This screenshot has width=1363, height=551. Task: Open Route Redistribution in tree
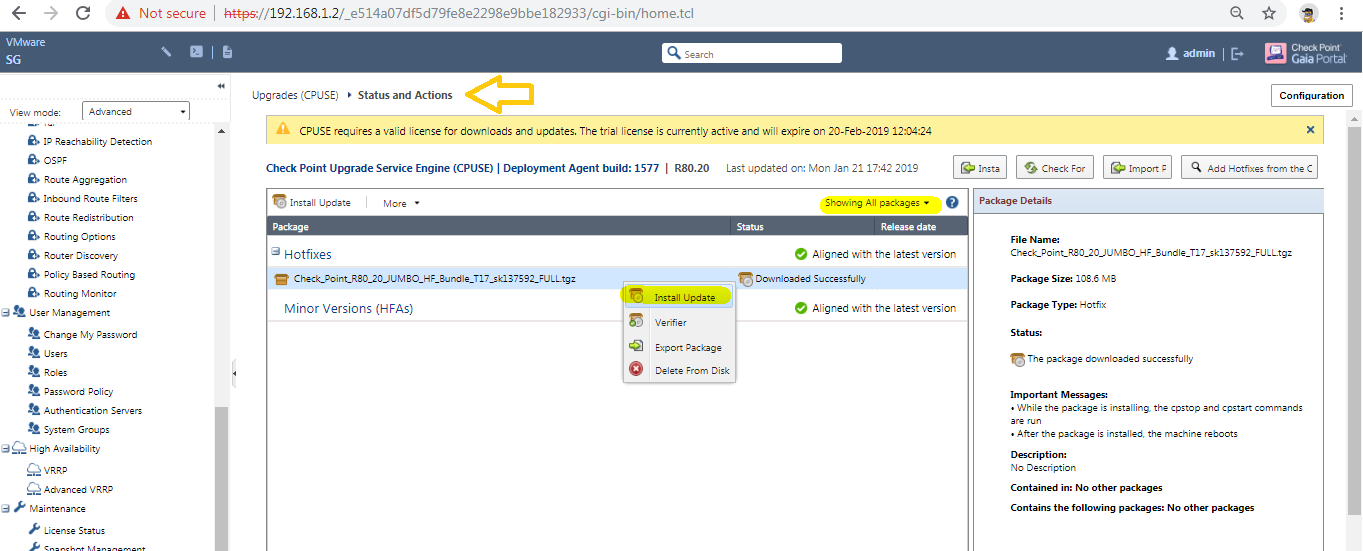(88, 218)
